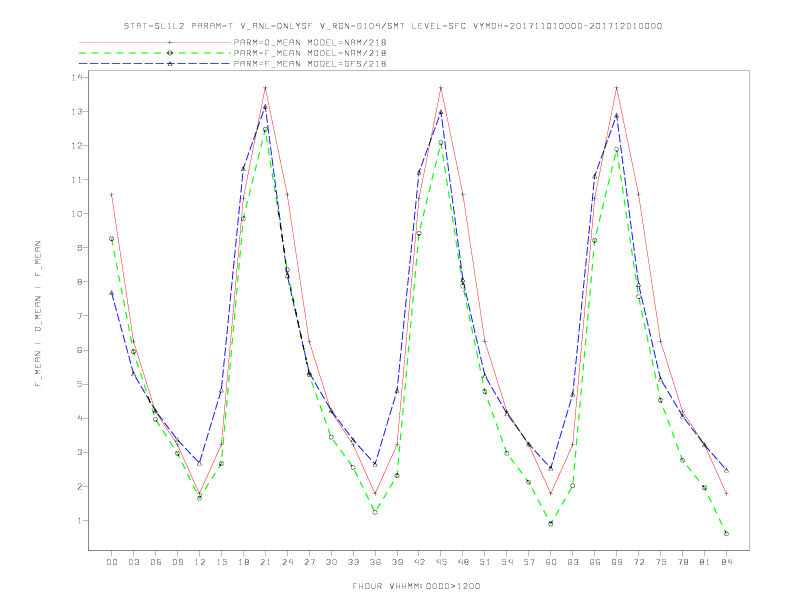
Task: Click the x-axis forecast hour label 81
Action: point(705,562)
